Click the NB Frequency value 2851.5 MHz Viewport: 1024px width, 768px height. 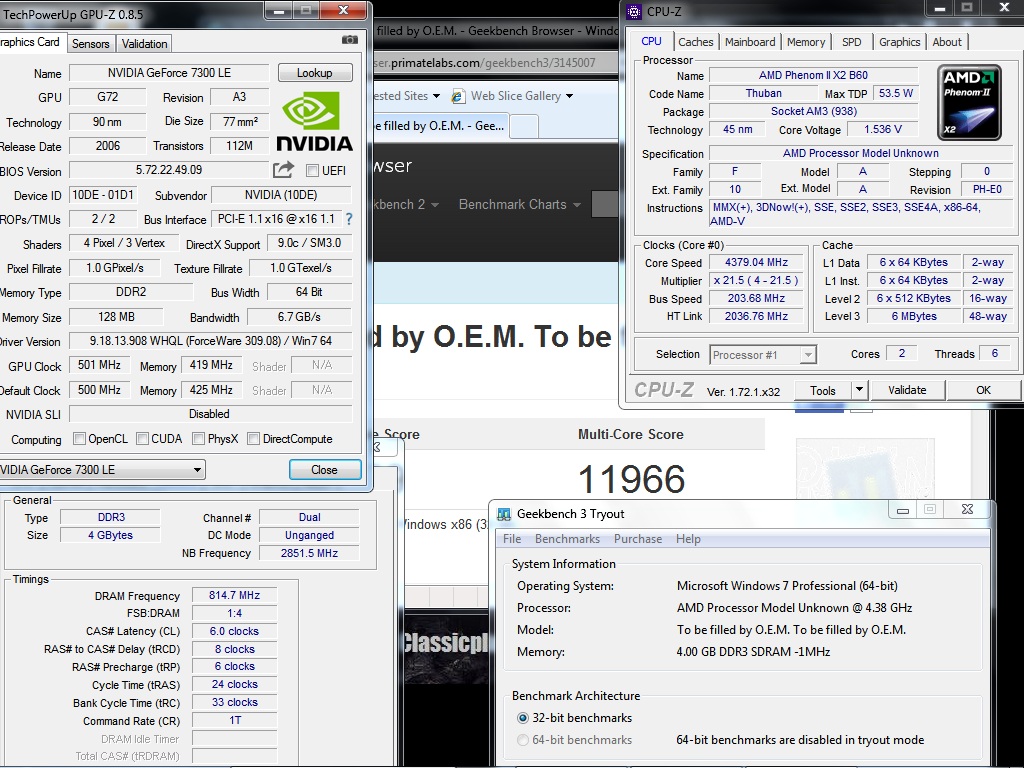310,552
